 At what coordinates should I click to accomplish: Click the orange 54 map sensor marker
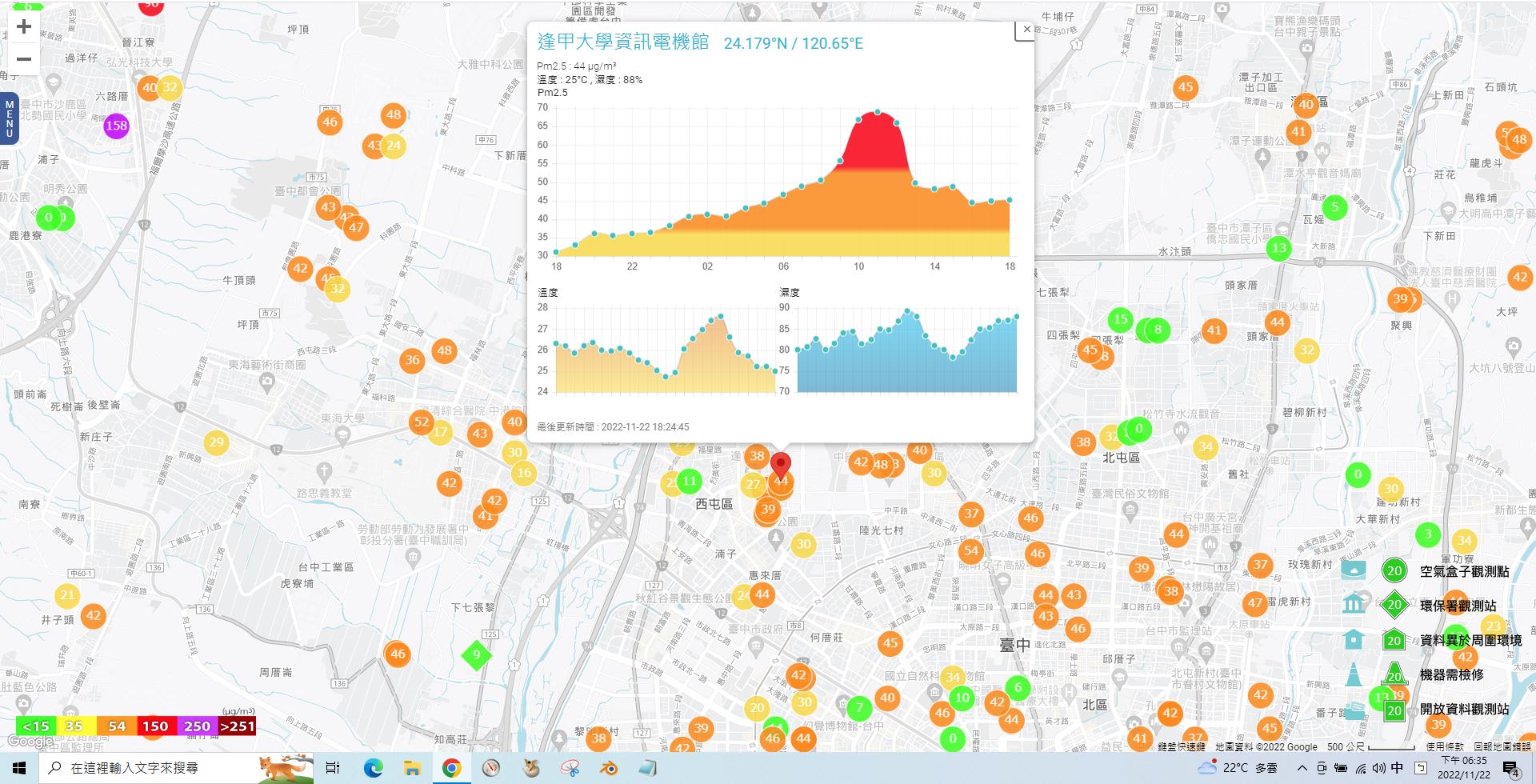click(971, 550)
